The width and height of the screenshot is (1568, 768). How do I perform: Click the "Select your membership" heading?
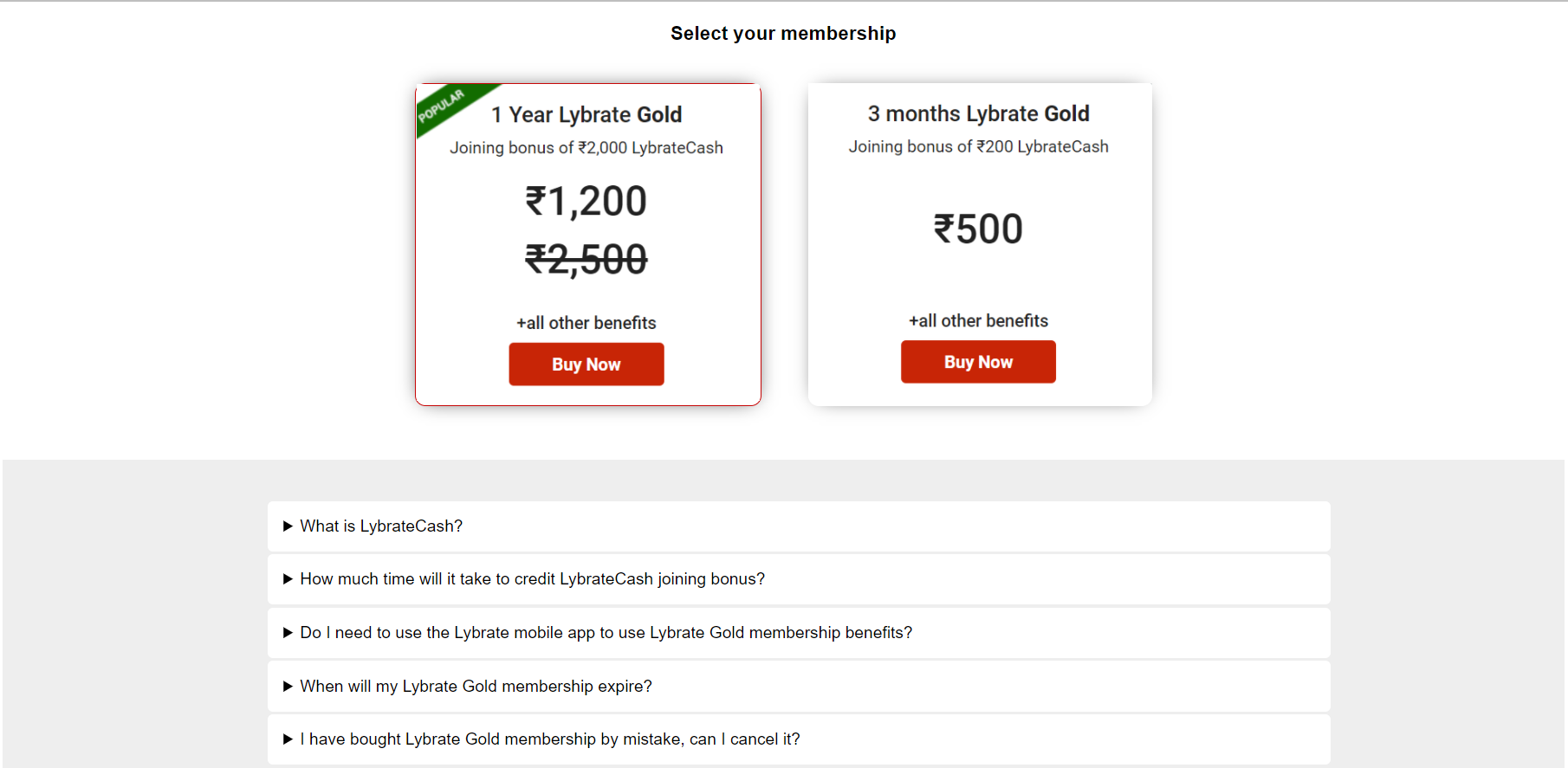[x=782, y=33]
